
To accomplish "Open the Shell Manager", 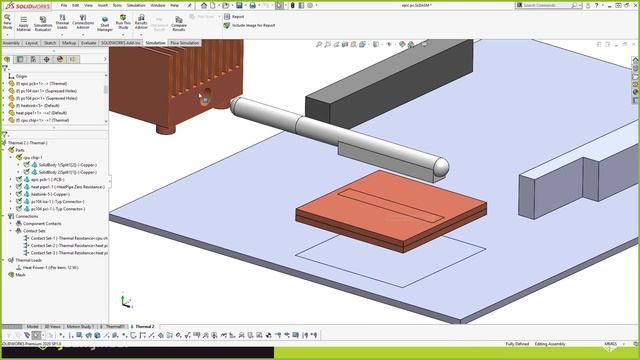I will [105, 24].
